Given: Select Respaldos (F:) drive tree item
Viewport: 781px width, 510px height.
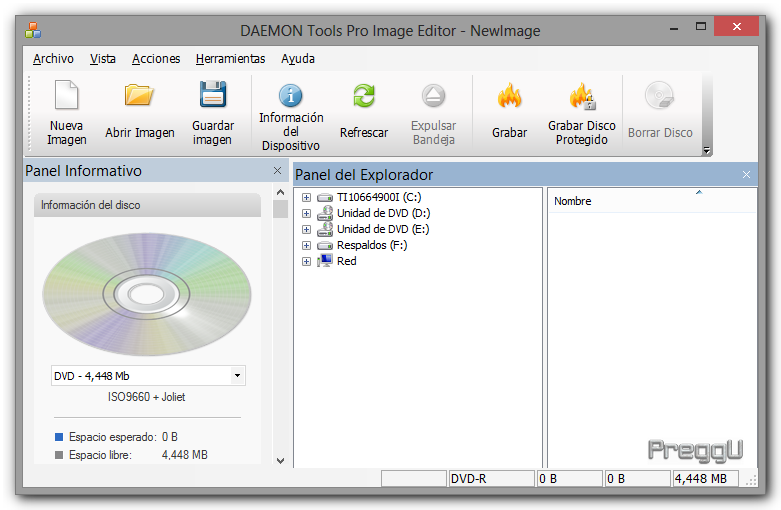Looking at the screenshot, I should [372, 245].
